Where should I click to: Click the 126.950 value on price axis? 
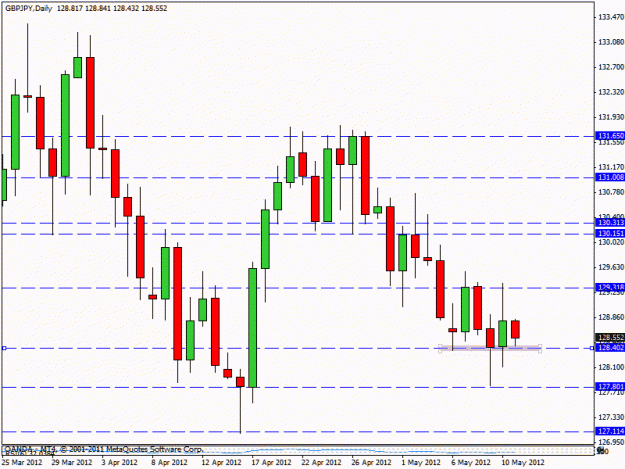(x=611, y=442)
